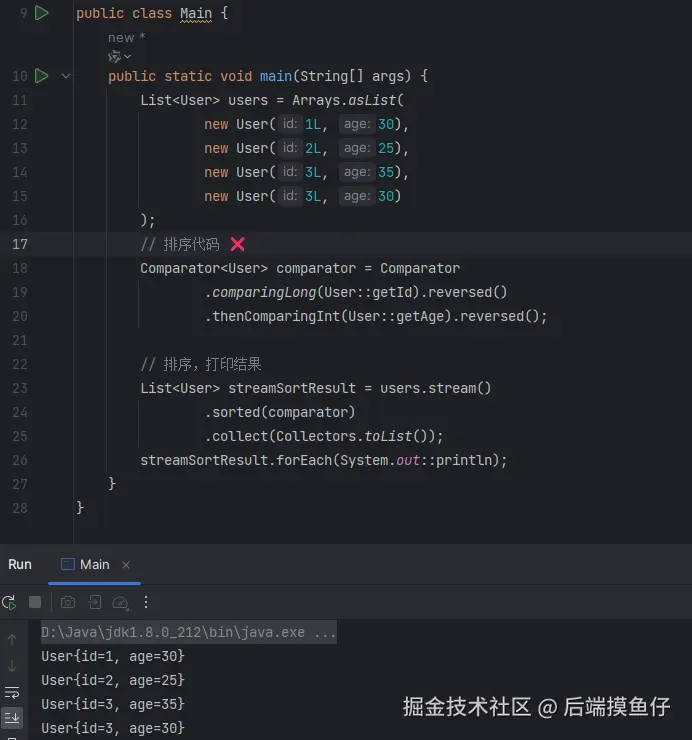
Task: Click the age value 35 on line 14
Action: [x=386, y=172]
